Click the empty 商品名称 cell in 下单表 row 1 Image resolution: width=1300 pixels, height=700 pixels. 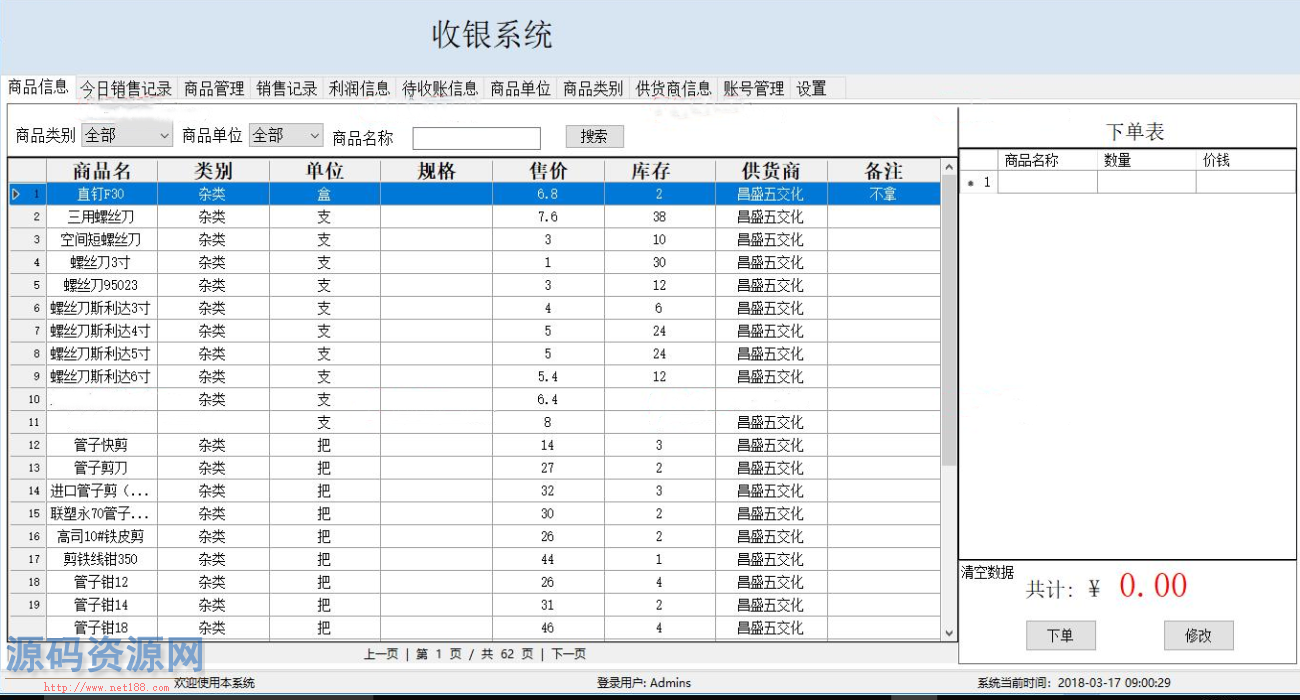point(1047,182)
